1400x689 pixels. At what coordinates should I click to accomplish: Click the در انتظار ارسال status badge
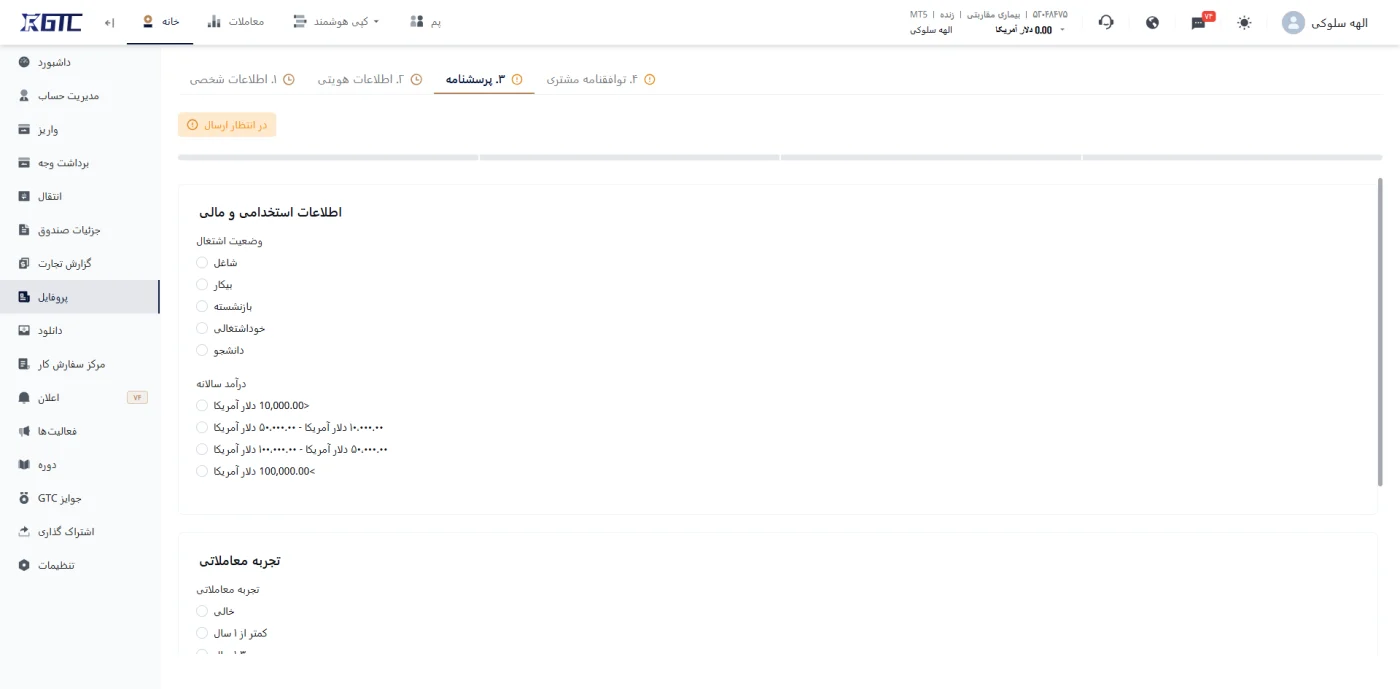click(x=227, y=125)
